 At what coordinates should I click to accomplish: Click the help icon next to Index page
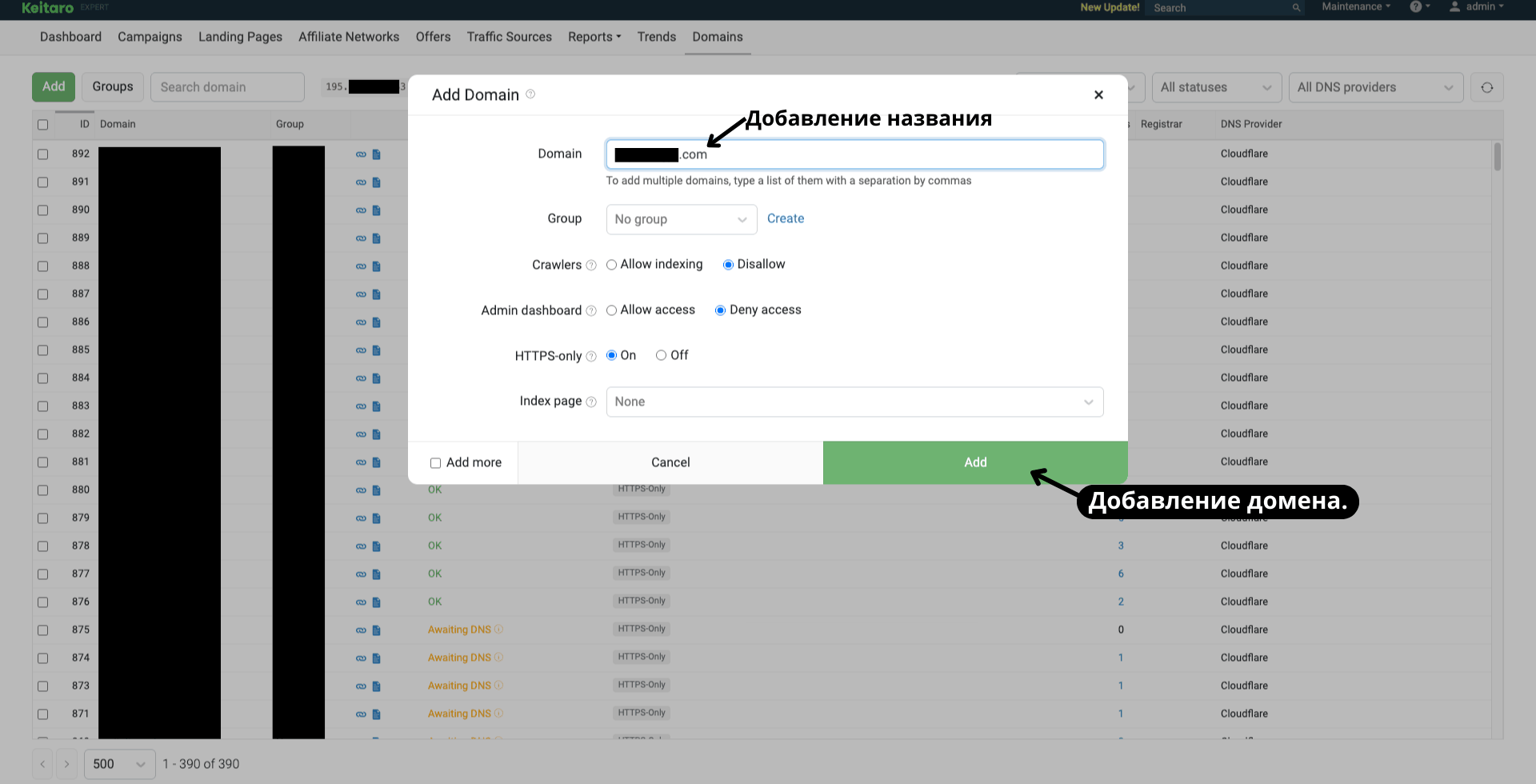point(591,402)
